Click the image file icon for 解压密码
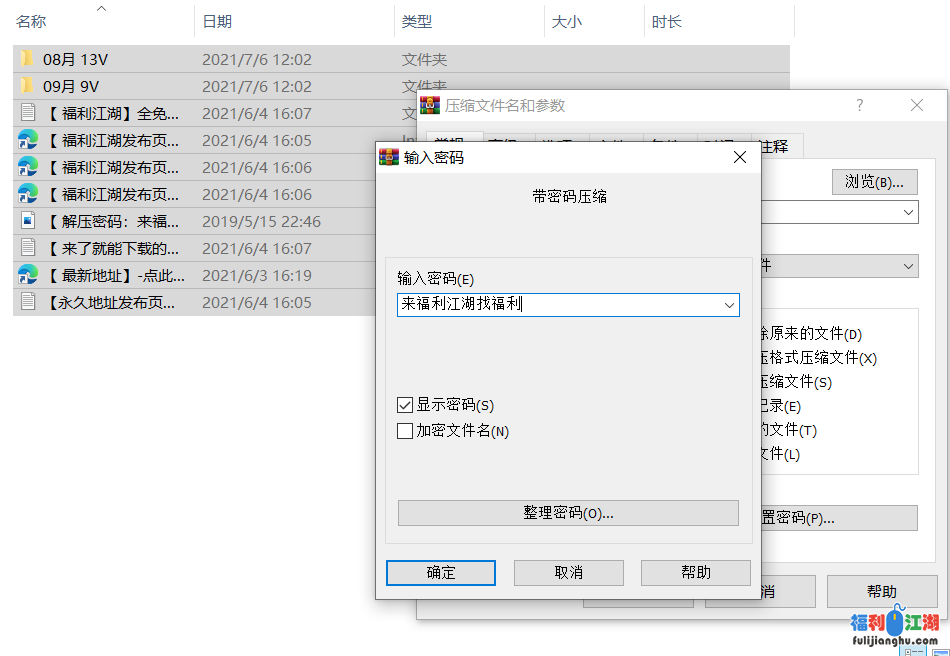The image size is (950, 656). (27, 221)
